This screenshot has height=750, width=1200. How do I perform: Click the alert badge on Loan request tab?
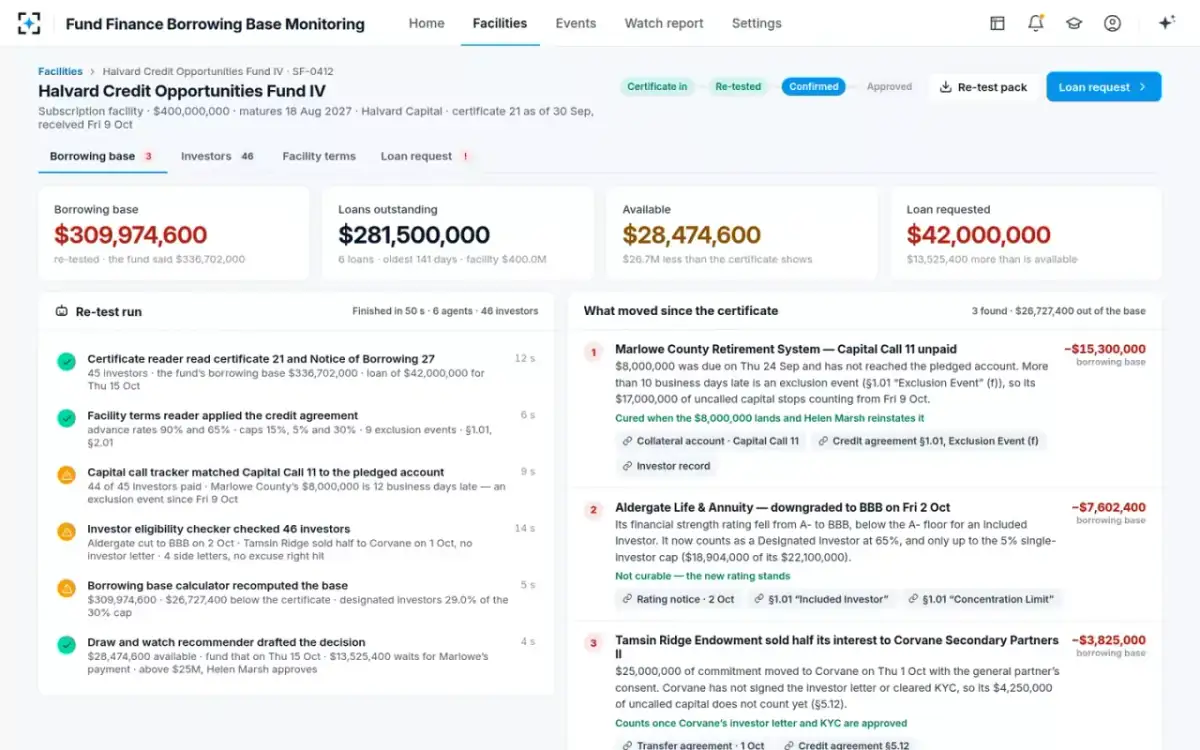tap(465, 156)
